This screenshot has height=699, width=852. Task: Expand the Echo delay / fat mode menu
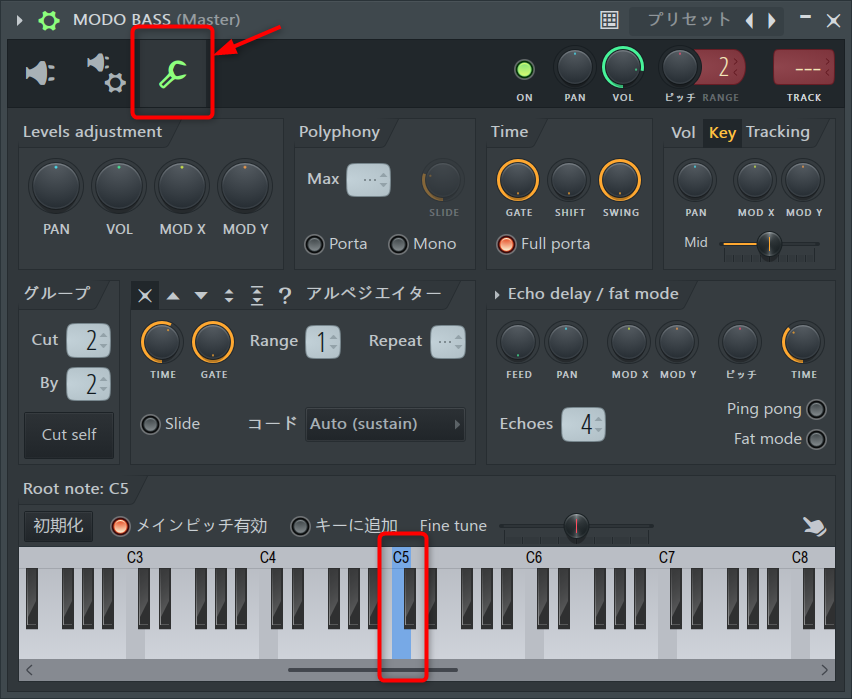497,294
